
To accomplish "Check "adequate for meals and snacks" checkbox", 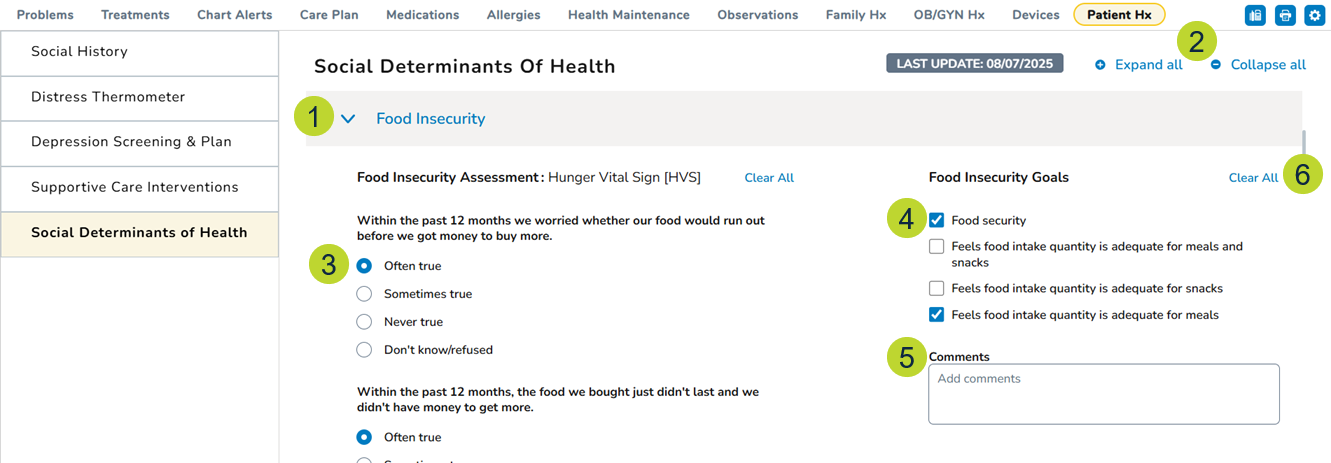I will coord(937,246).
